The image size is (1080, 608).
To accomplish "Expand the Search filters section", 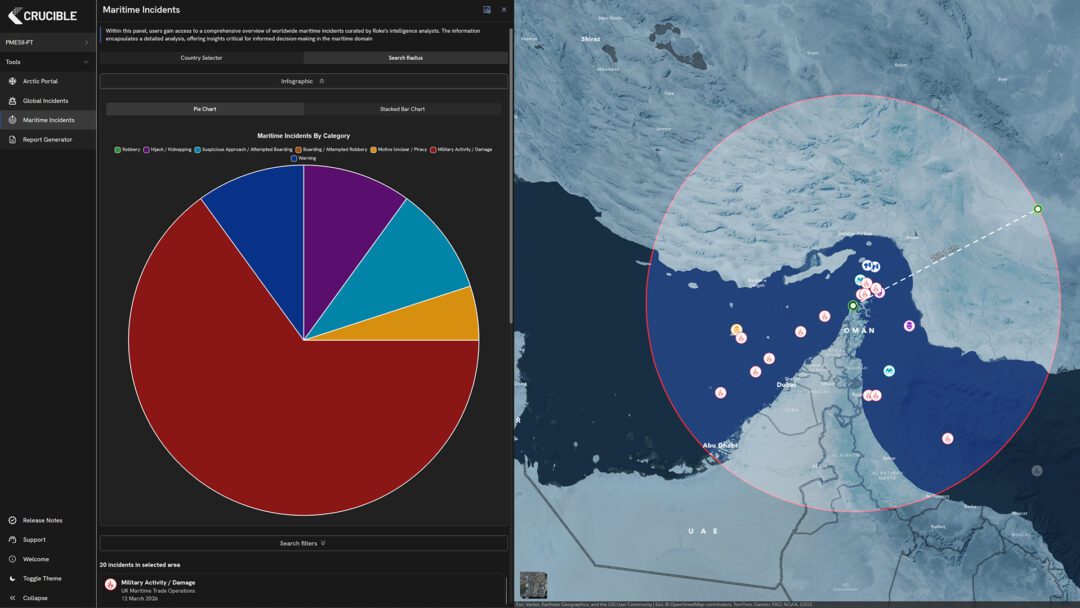I will 303,543.
